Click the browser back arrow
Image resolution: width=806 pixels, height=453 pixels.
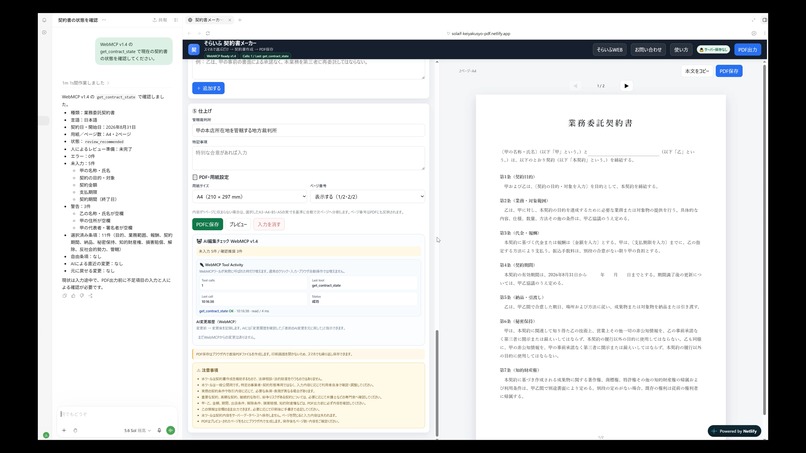(190, 33)
